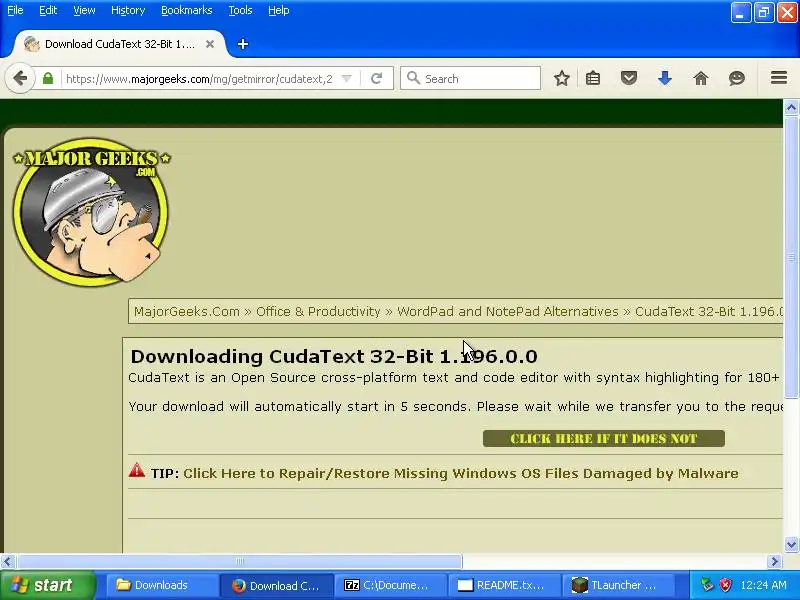Switch to TLauncher taskbar item
Viewport: 800px width, 600px height.
coord(618,585)
